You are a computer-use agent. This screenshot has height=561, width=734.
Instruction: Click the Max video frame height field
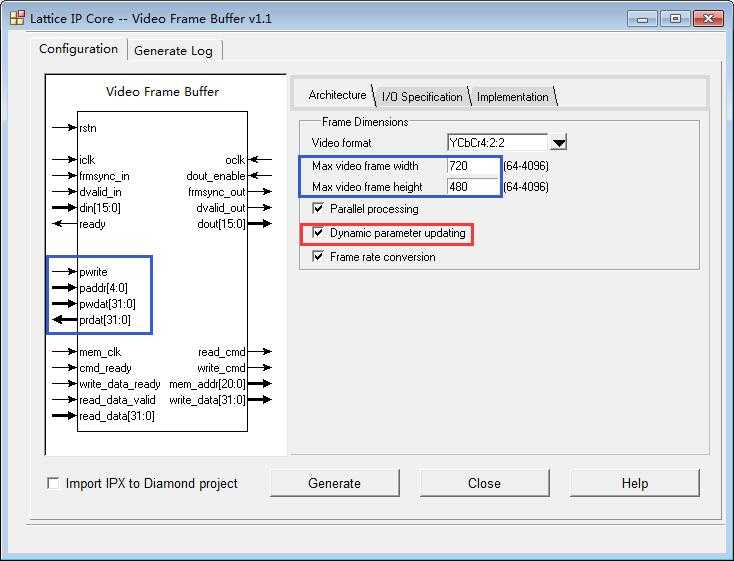[472, 187]
